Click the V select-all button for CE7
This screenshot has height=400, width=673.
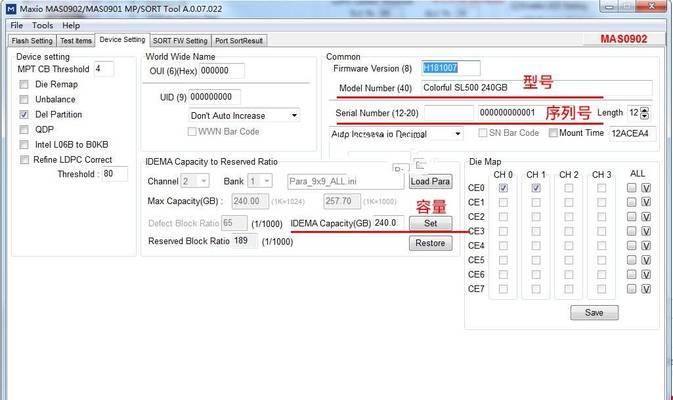tap(646, 289)
